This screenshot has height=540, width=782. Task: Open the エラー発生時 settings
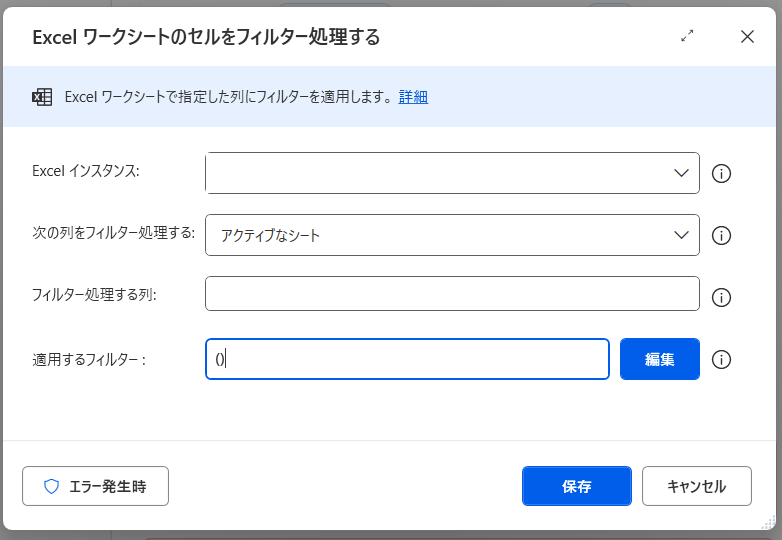95,486
